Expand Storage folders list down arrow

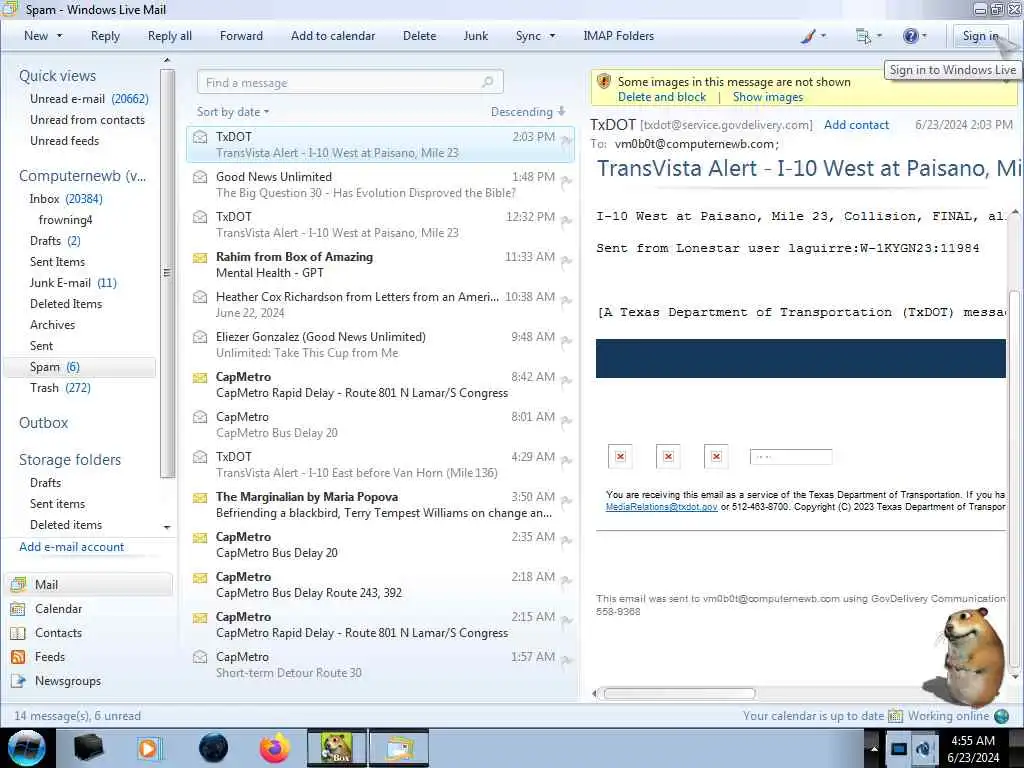(x=167, y=527)
